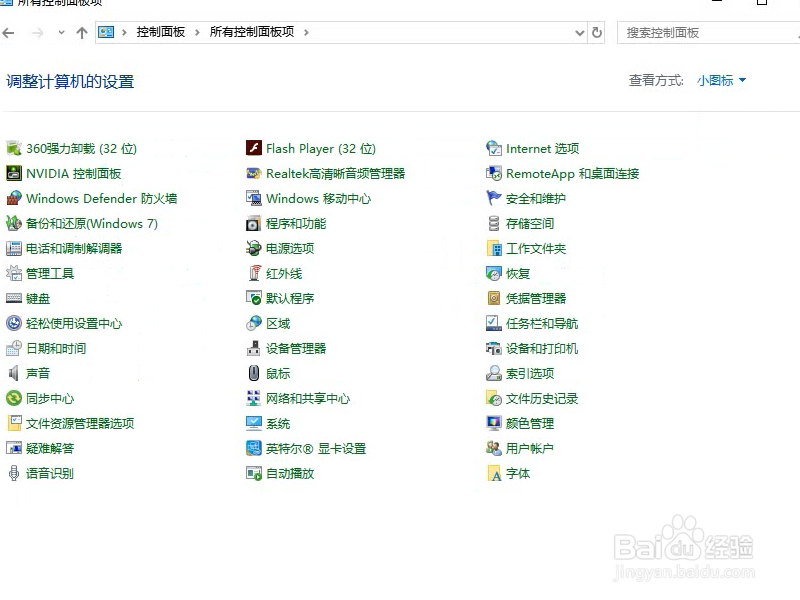This screenshot has height=600, width=800.
Task: Expand chevron after 所有控制面板项 breadcrumb
Action: [x=306, y=33]
